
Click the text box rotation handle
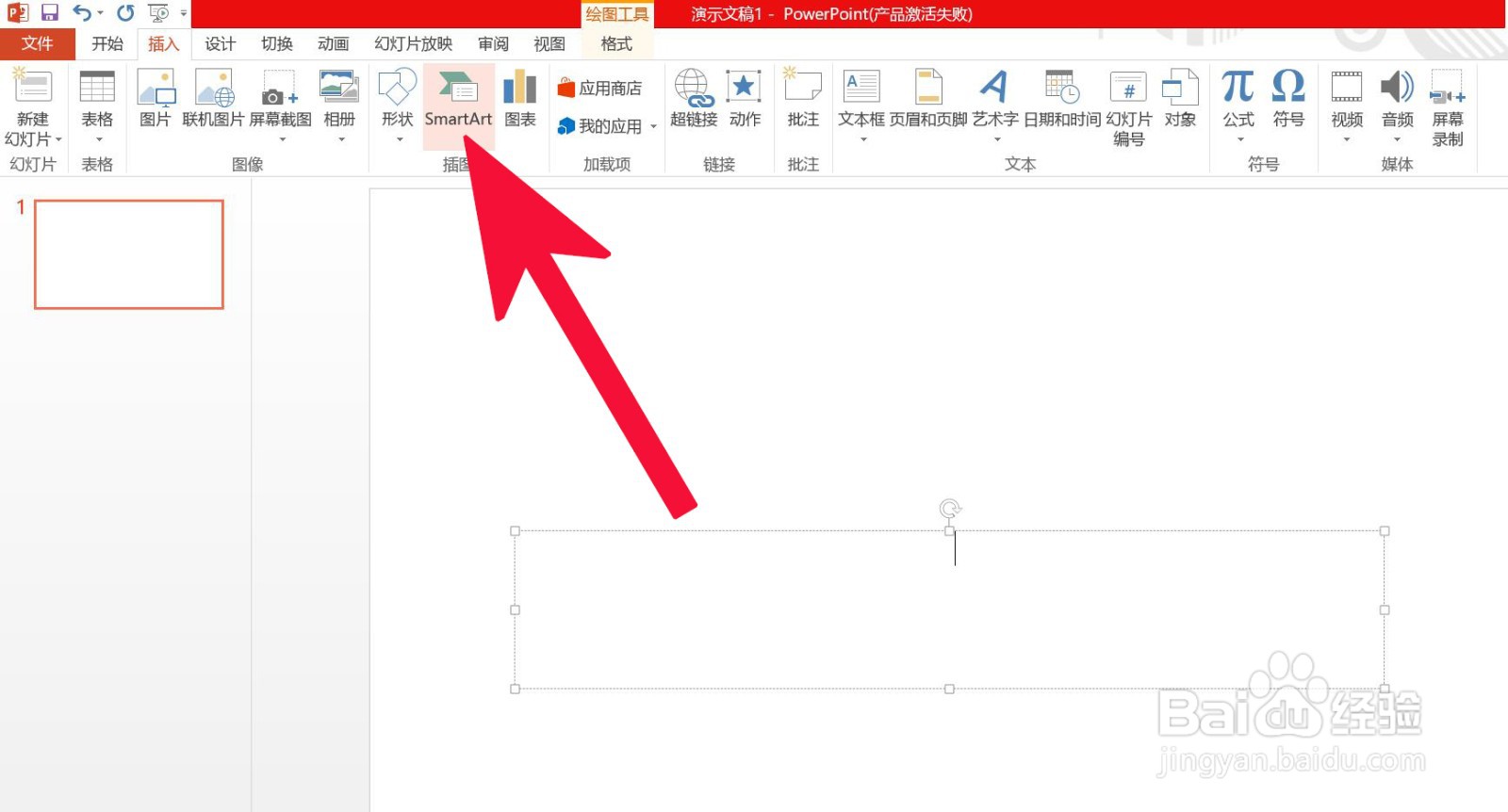[x=950, y=510]
